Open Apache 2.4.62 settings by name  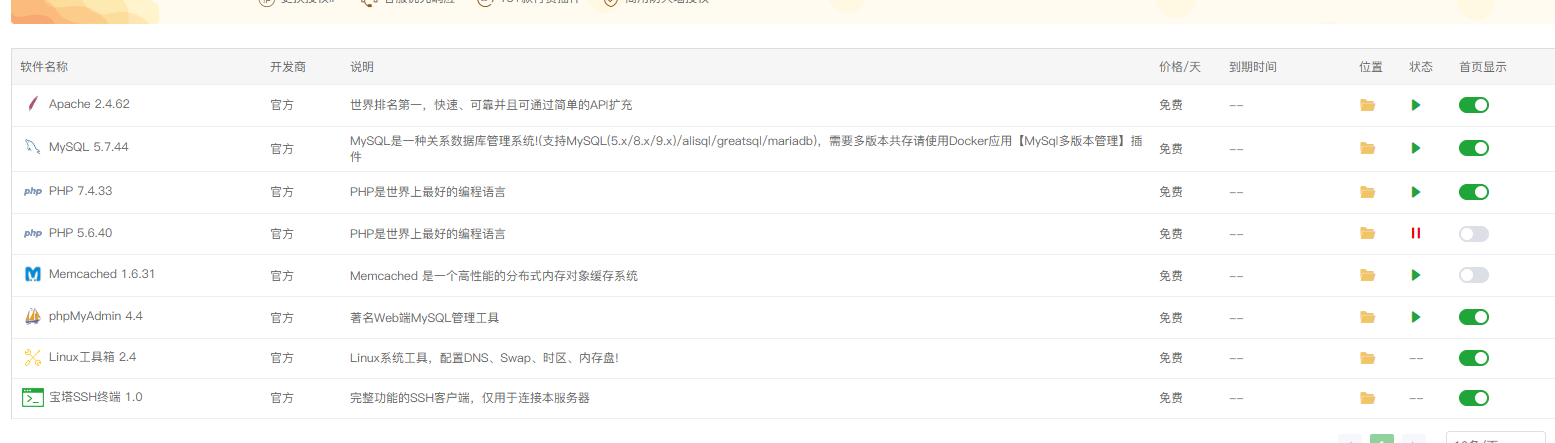[89, 104]
